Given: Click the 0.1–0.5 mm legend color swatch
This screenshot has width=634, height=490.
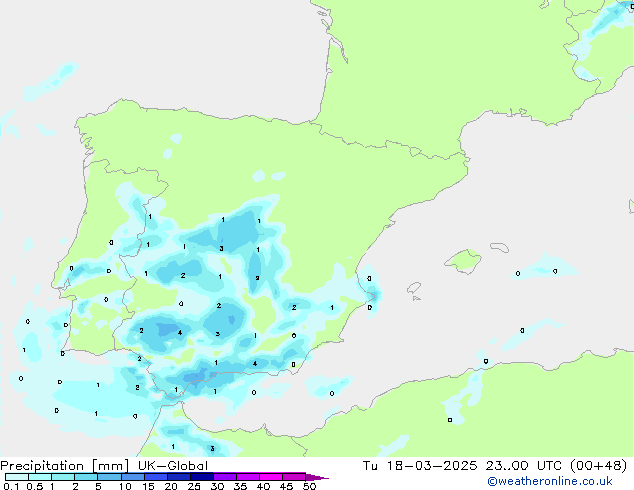Looking at the screenshot, I should 17,477.
